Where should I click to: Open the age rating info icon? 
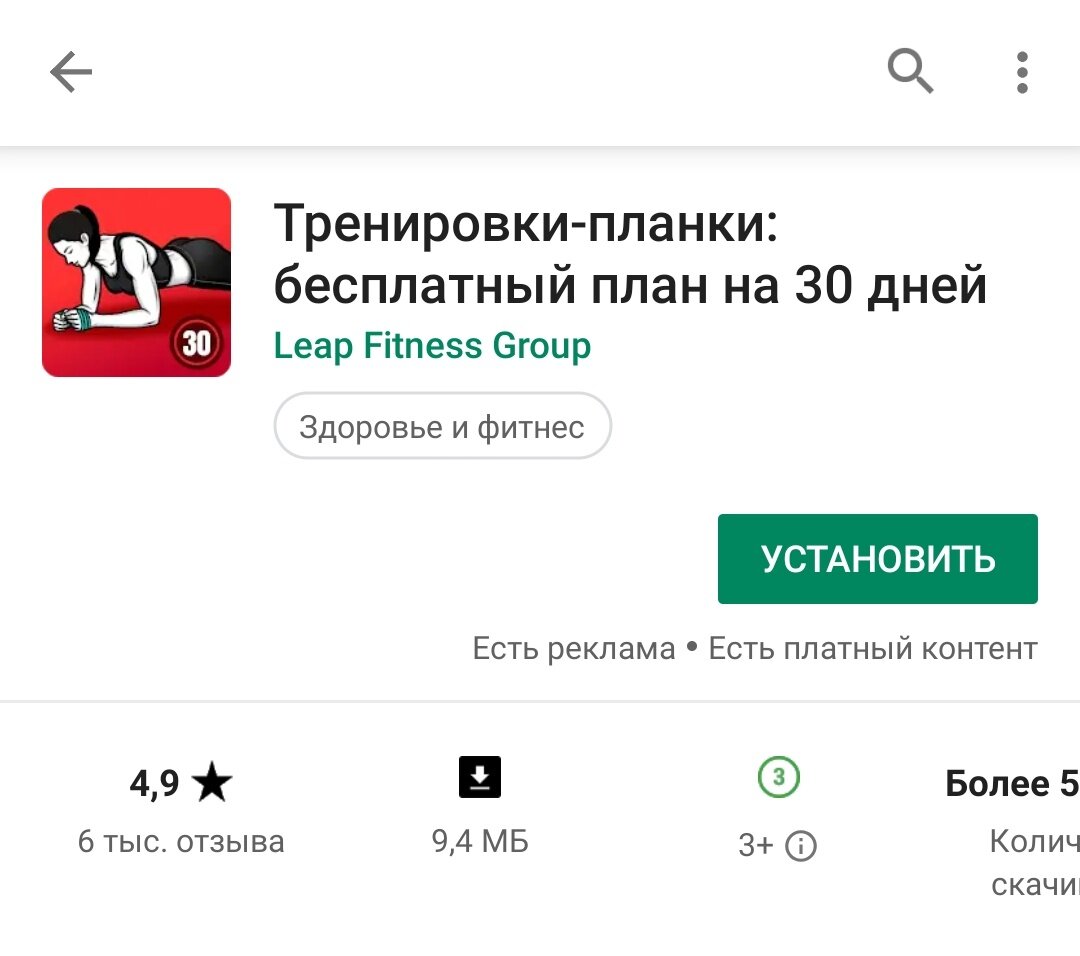point(800,846)
